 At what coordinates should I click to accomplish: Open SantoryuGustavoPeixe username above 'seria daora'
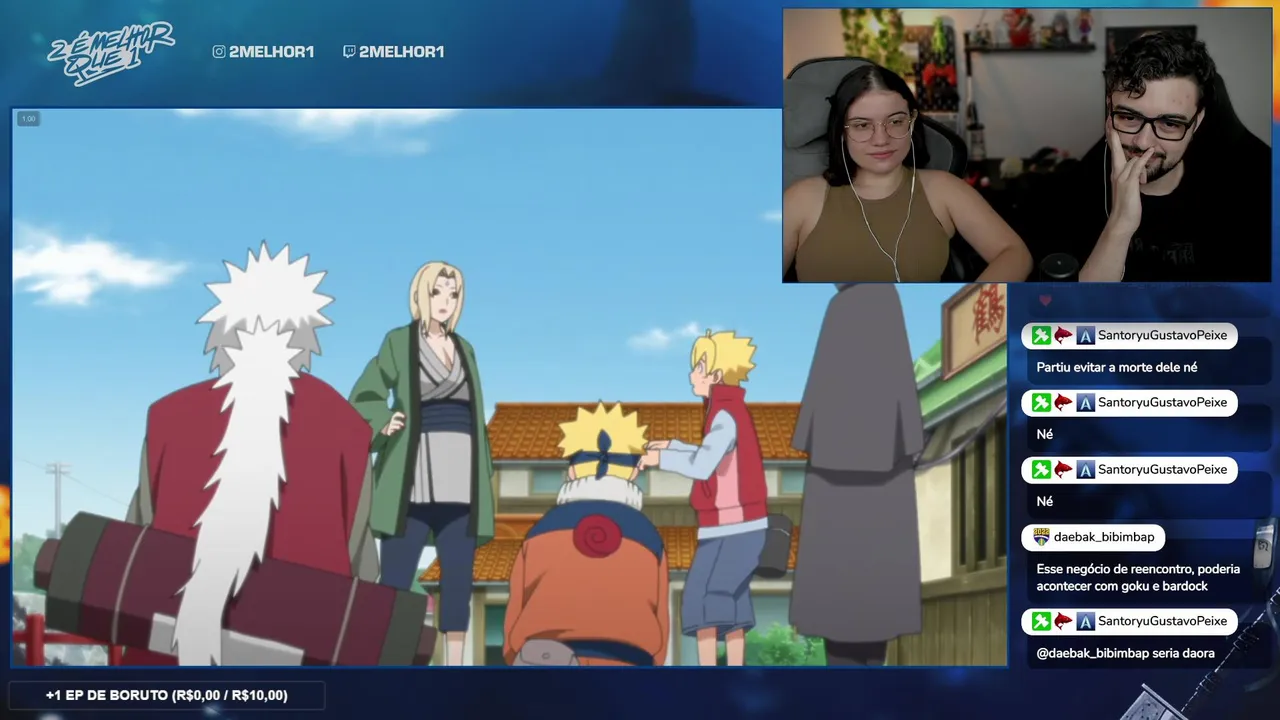pyautogui.click(x=1162, y=622)
